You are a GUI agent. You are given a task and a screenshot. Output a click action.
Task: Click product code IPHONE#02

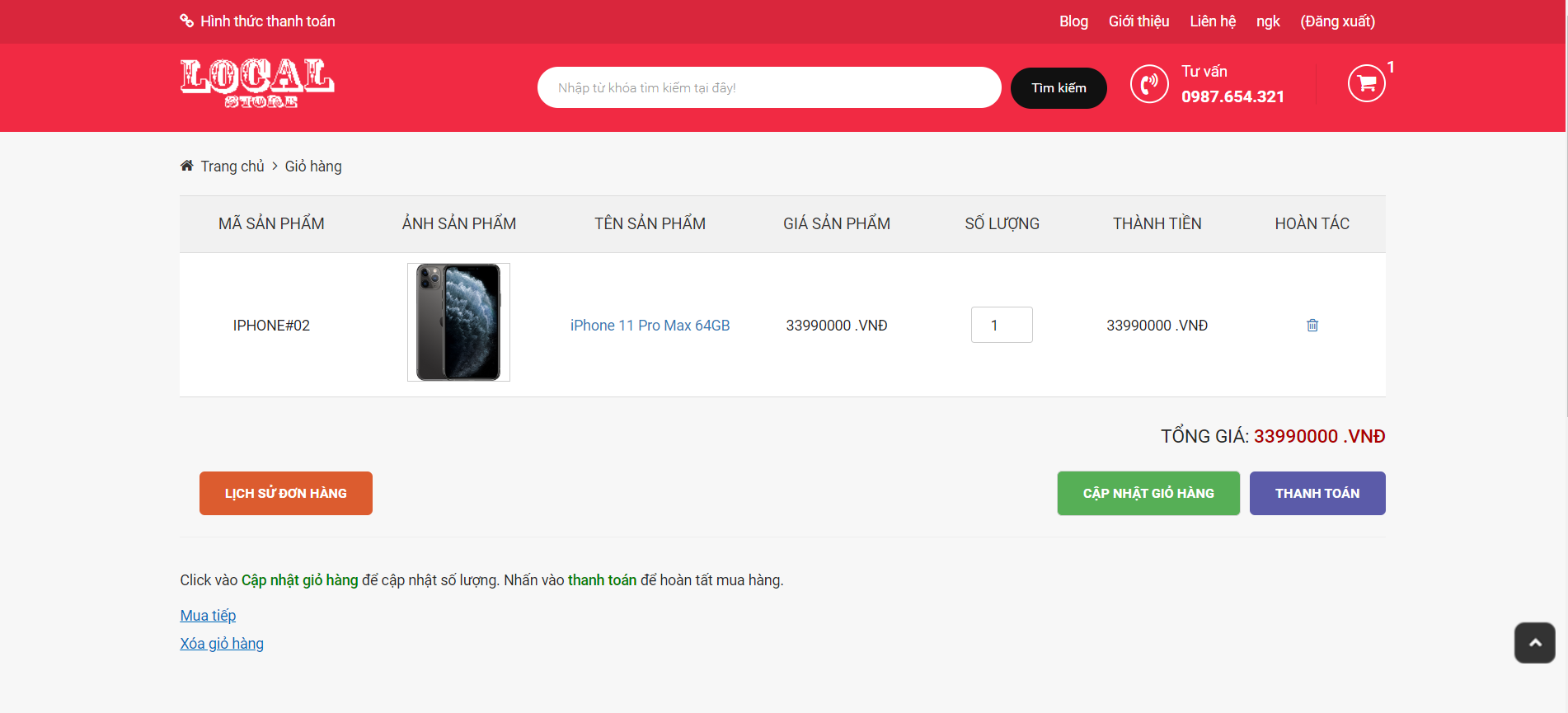[x=271, y=326]
